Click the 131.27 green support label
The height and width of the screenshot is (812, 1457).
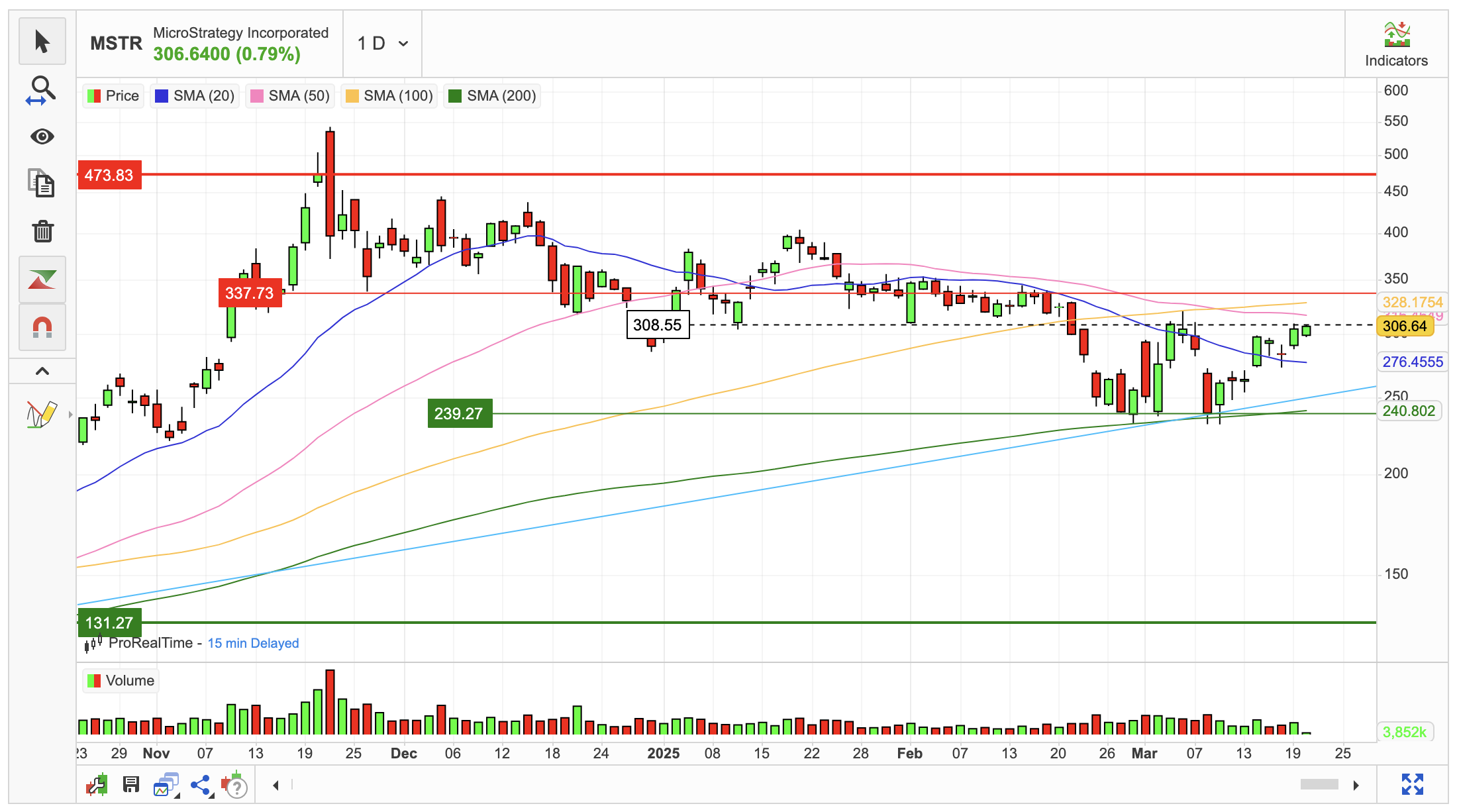109,623
